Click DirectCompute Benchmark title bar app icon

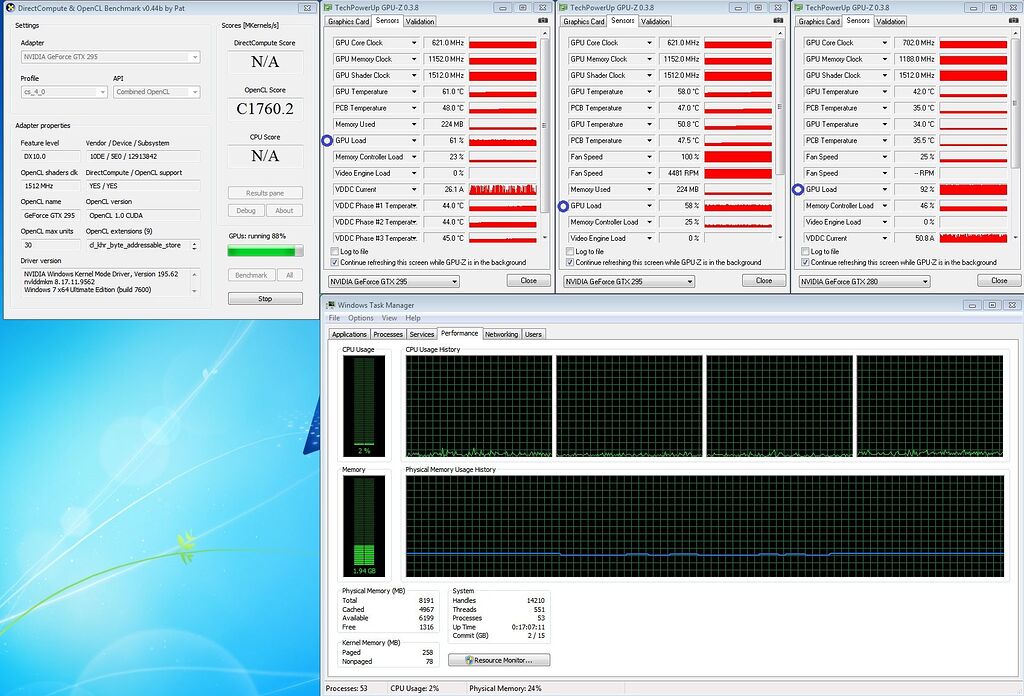pos(10,8)
